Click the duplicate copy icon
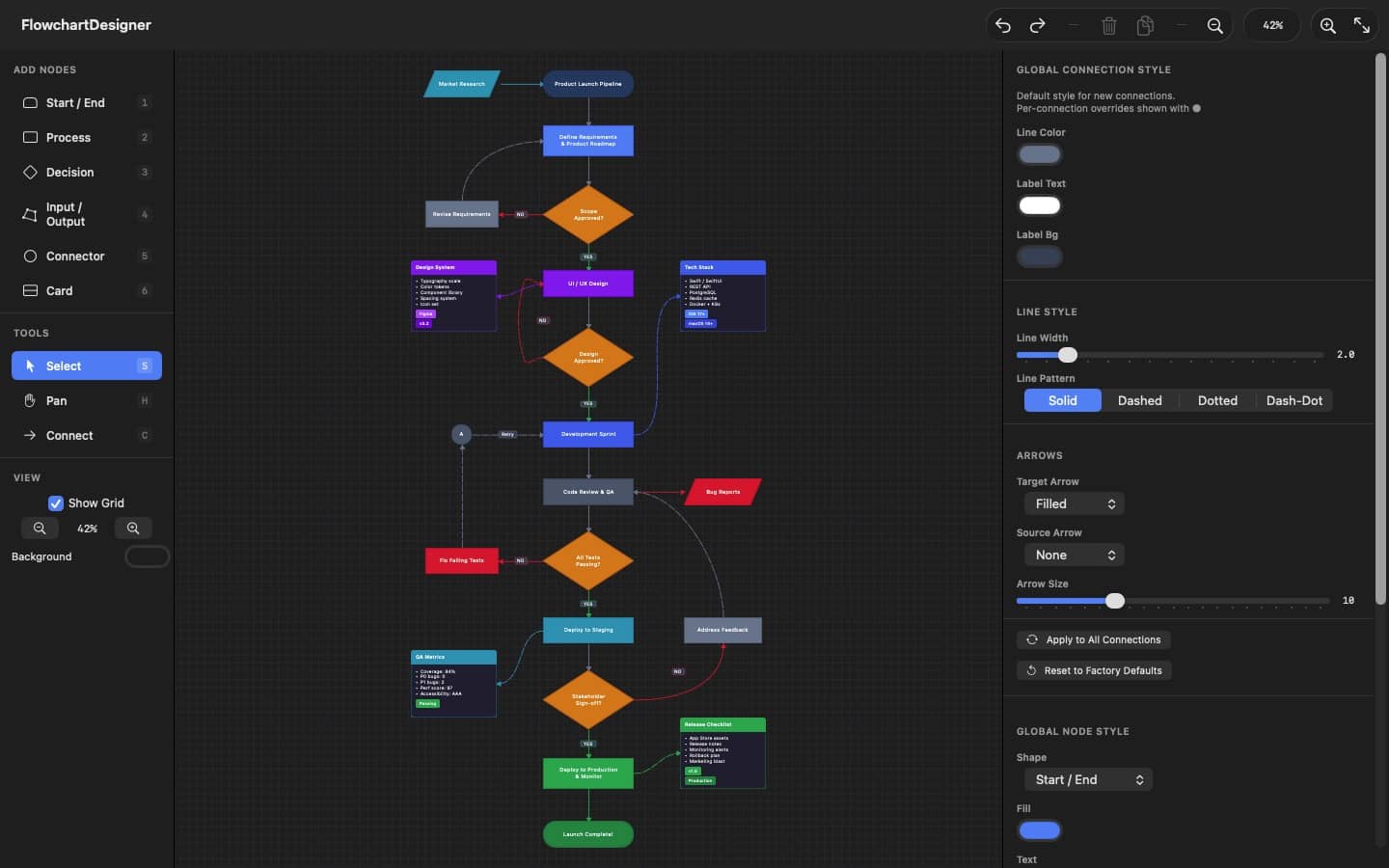The height and width of the screenshot is (868, 1389). [1145, 26]
